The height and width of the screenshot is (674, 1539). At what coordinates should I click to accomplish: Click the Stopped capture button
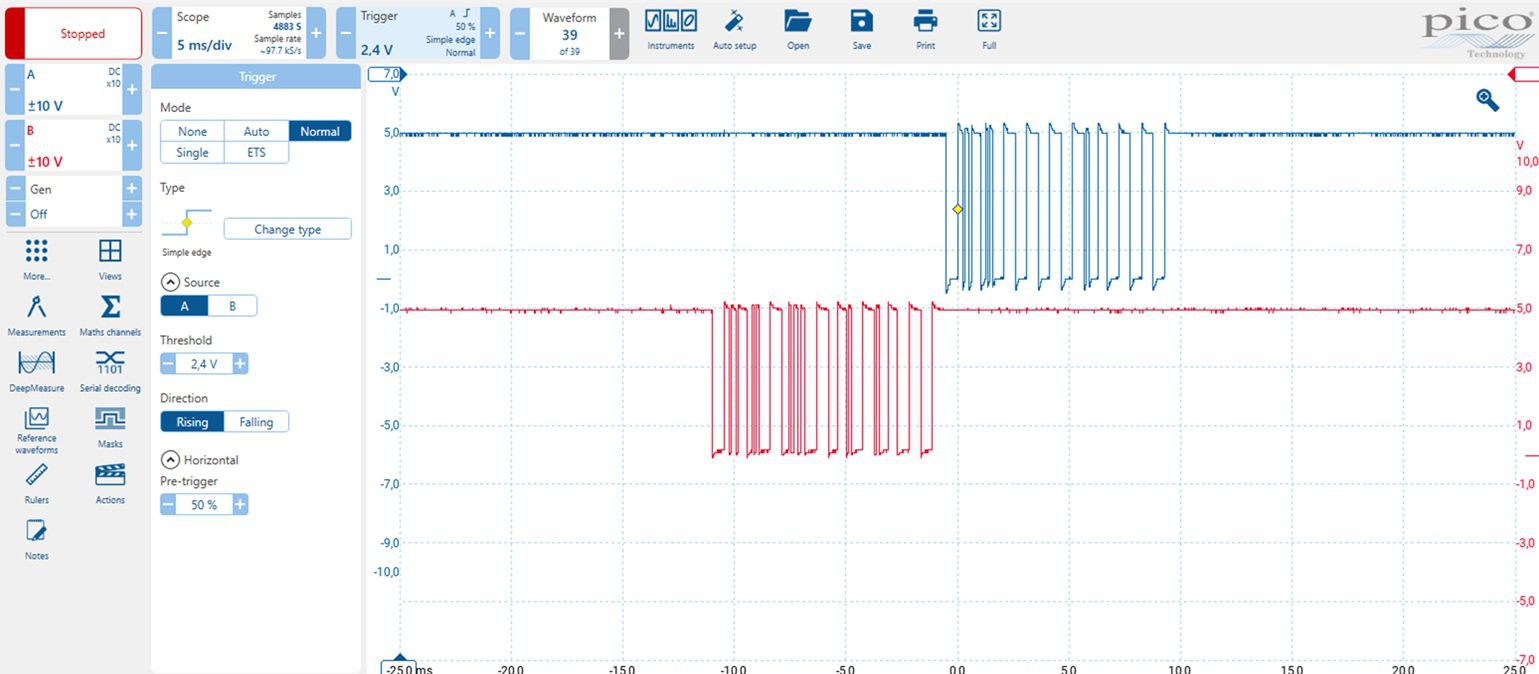click(x=74, y=33)
